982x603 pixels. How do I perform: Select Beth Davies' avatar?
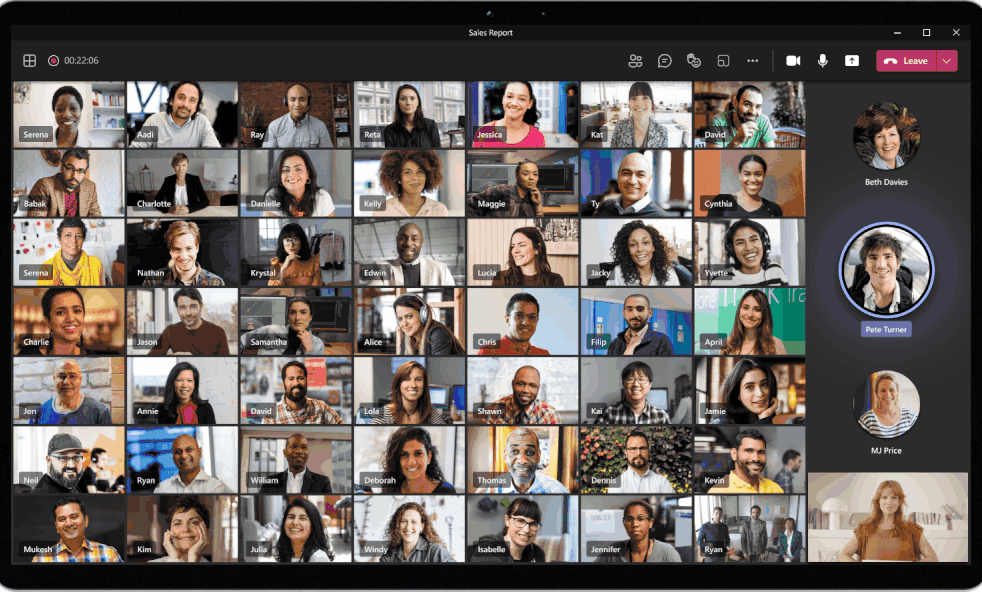[x=886, y=137]
